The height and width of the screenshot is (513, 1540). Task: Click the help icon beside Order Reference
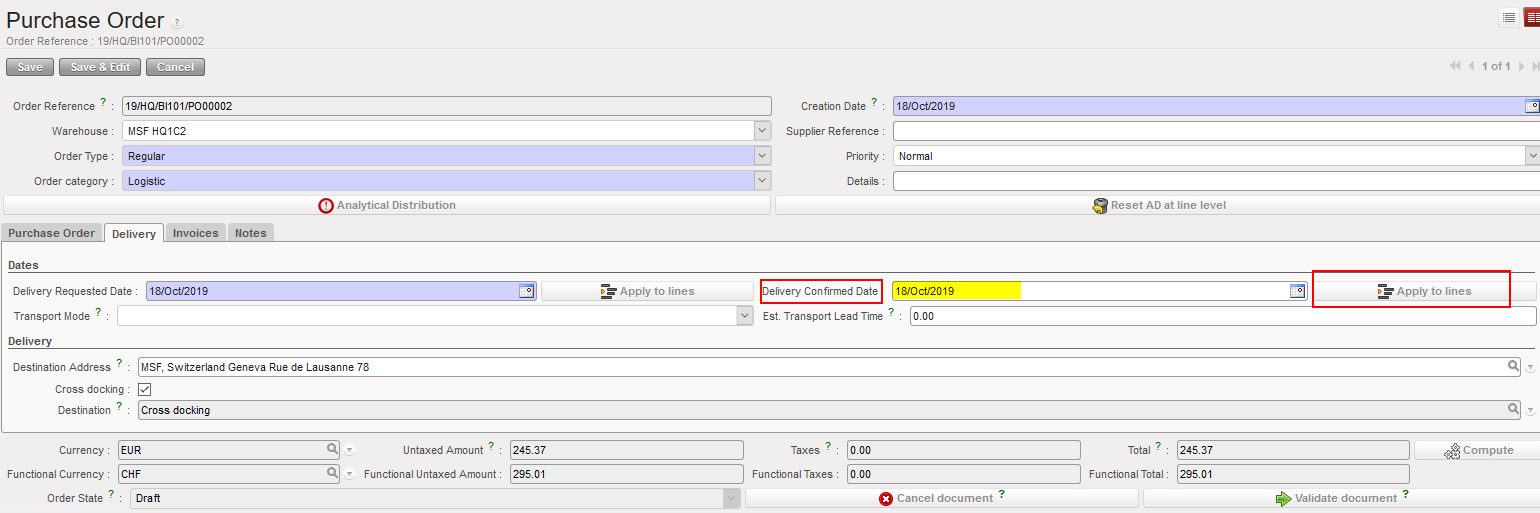coord(103,102)
